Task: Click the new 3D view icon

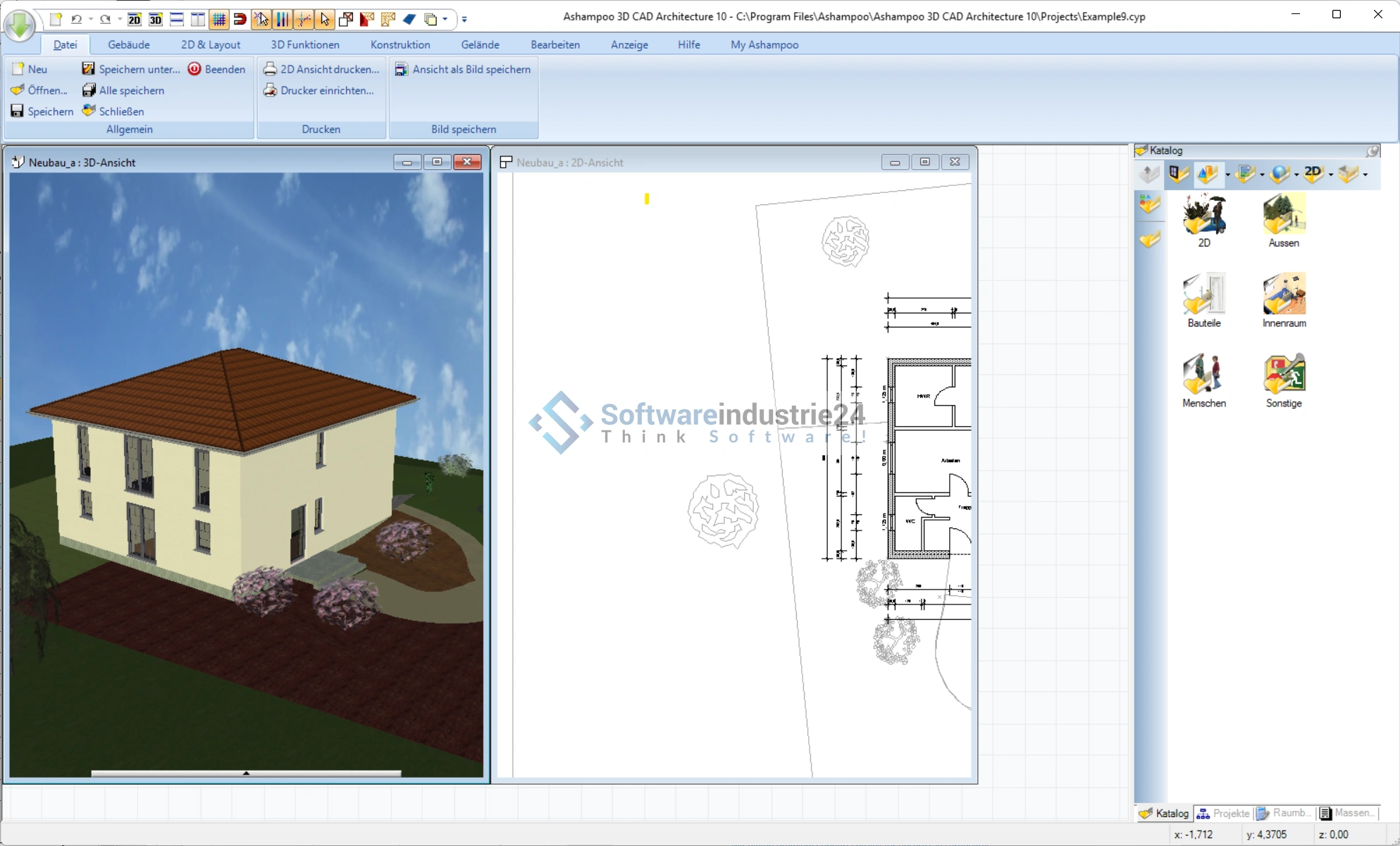Action: click(x=155, y=19)
